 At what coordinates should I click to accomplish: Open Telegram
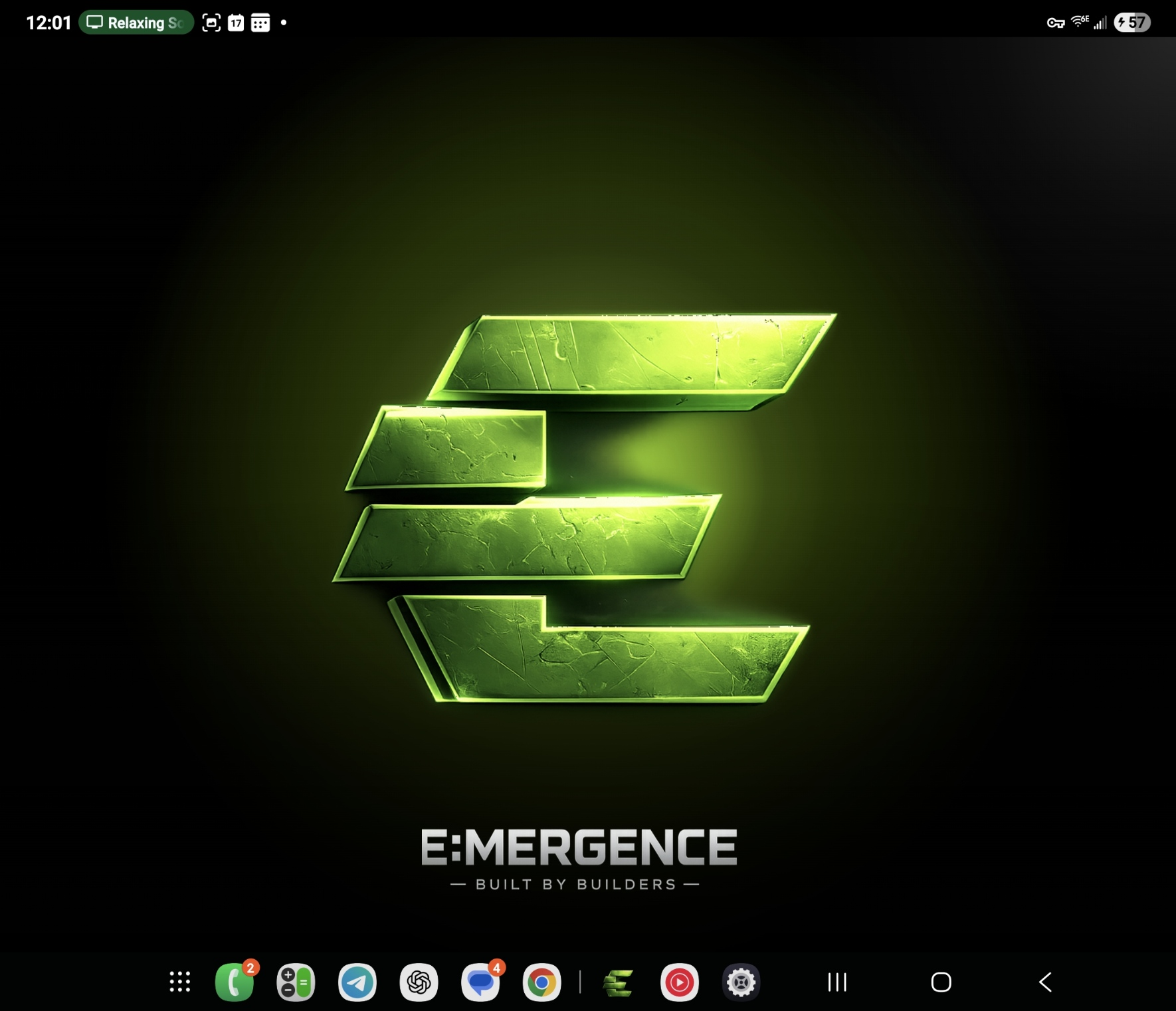[356, 982]
